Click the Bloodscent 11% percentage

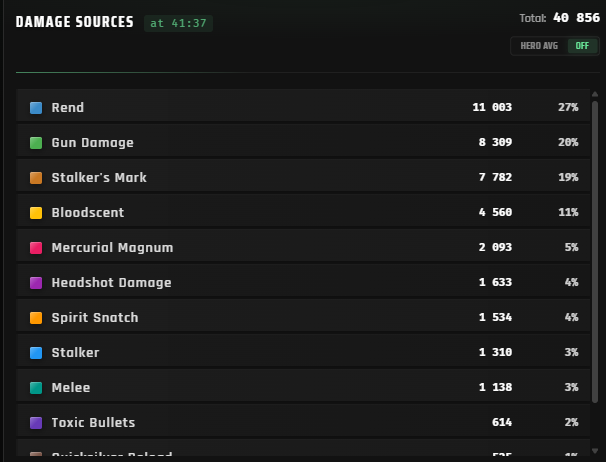point(568,212)
